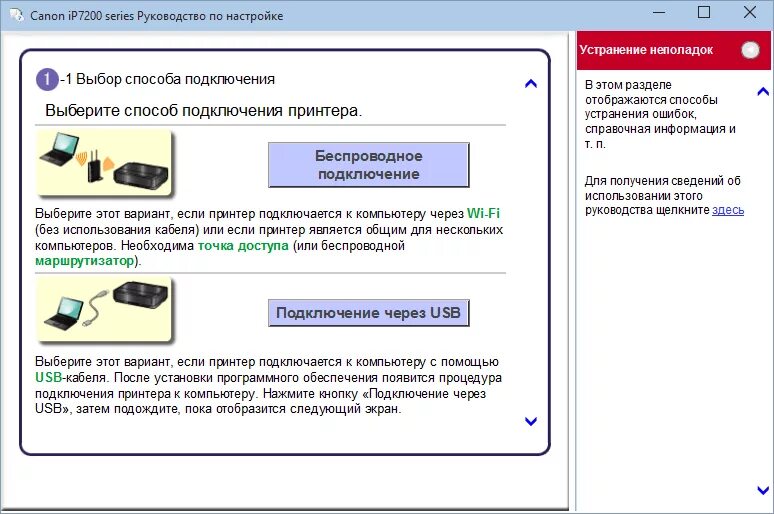The image size is (774, 514).
Task: Click up chevron in troubleshooting sidebar
Action: coord(763,91)
